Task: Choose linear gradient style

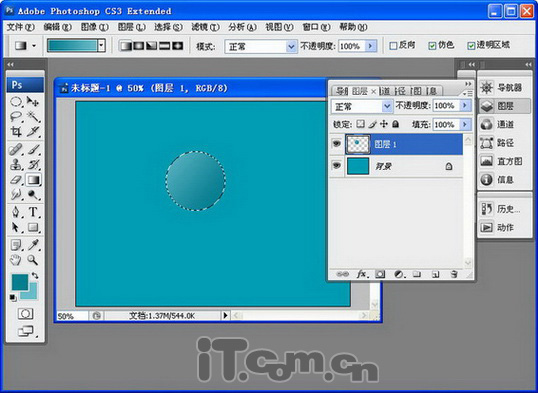Action: pyautogui.click(x=126, y=46)
